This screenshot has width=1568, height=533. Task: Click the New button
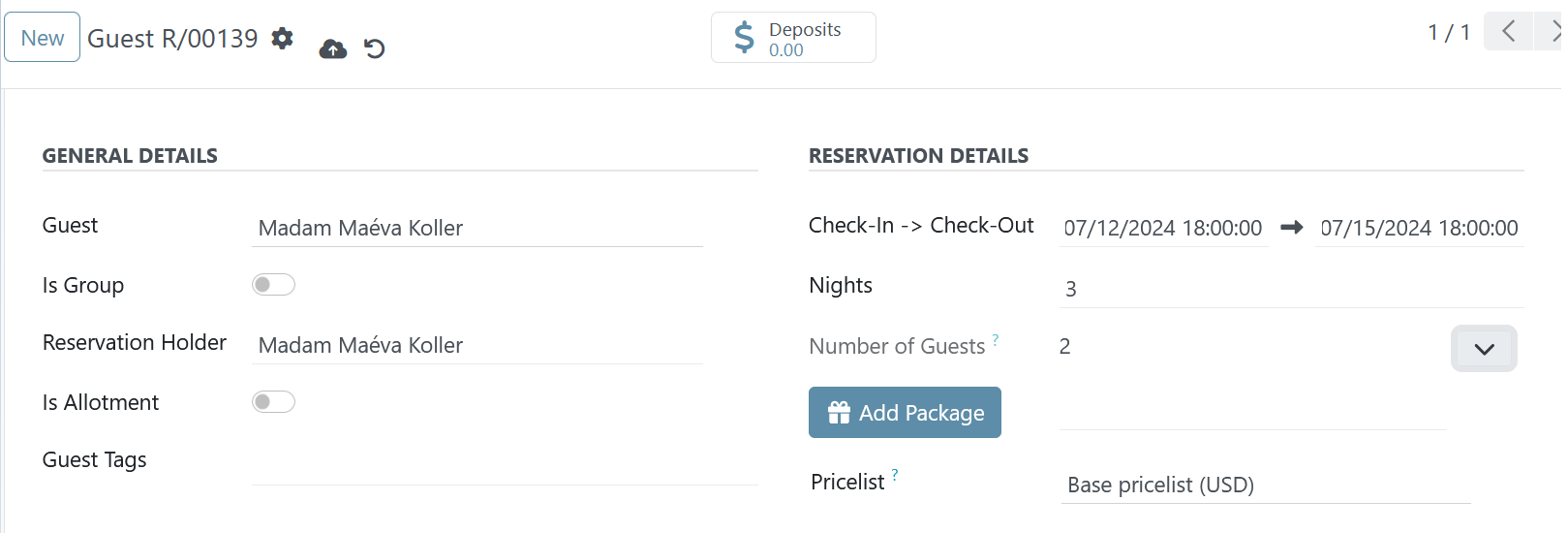[43, 38]
